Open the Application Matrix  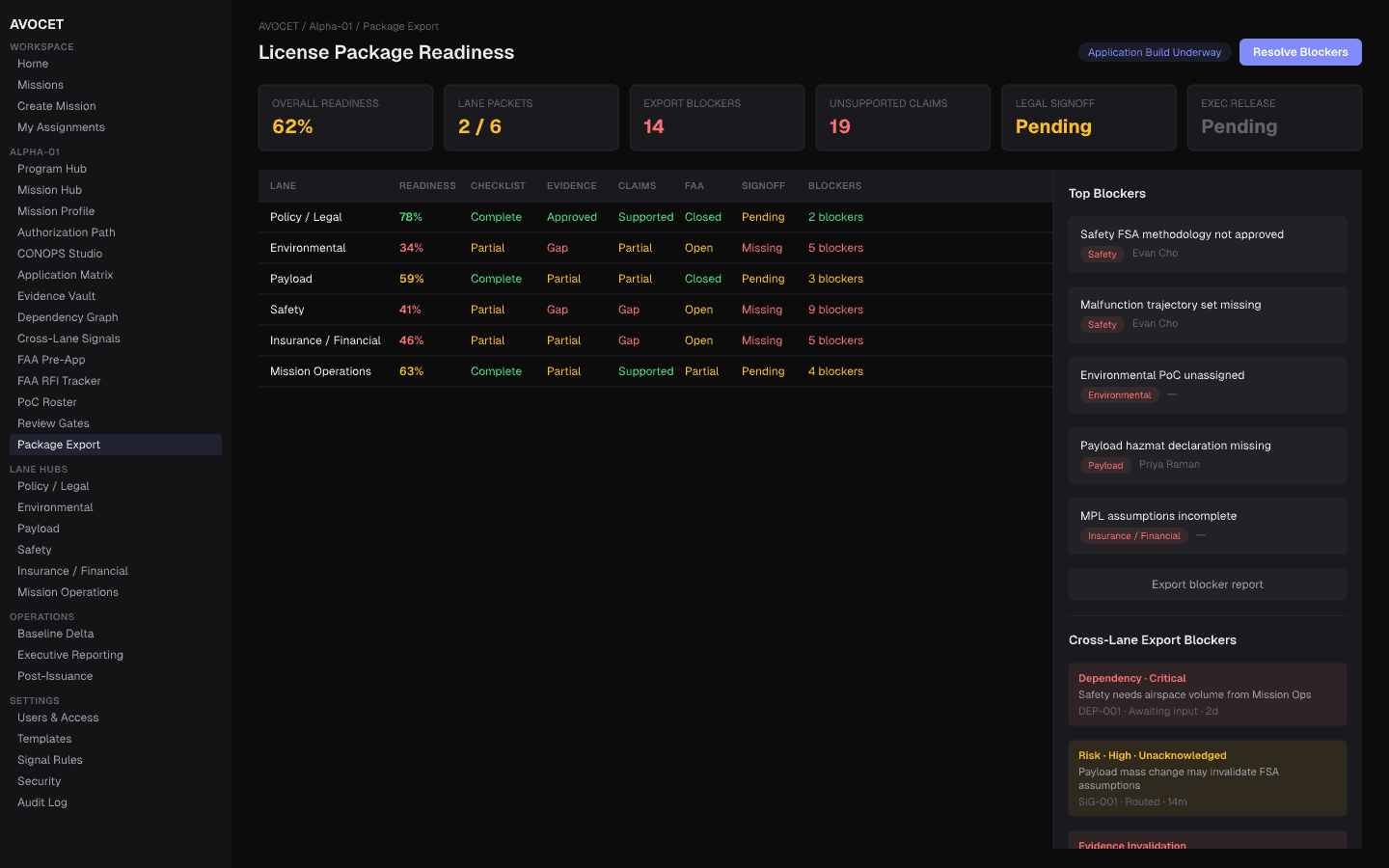pyautogui.click(x=116, y=275)
